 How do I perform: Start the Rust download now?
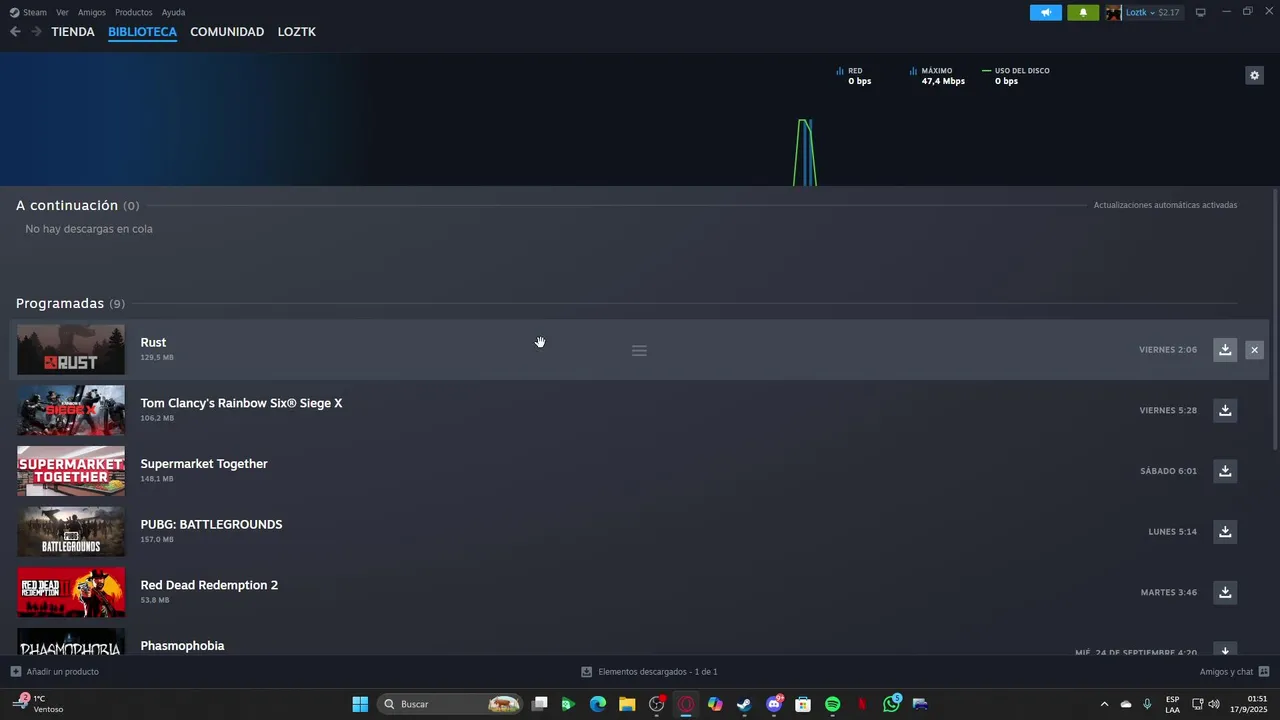coord(1225,350)
